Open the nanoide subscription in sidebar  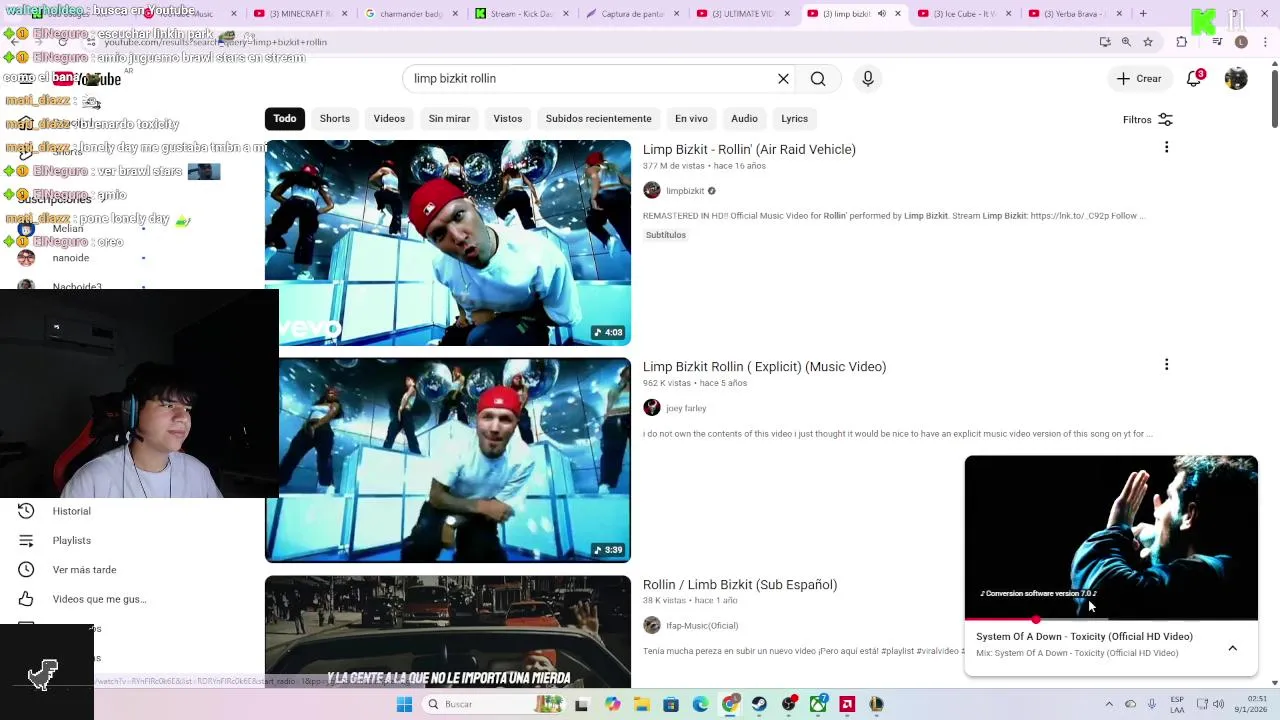click(71, 258)
